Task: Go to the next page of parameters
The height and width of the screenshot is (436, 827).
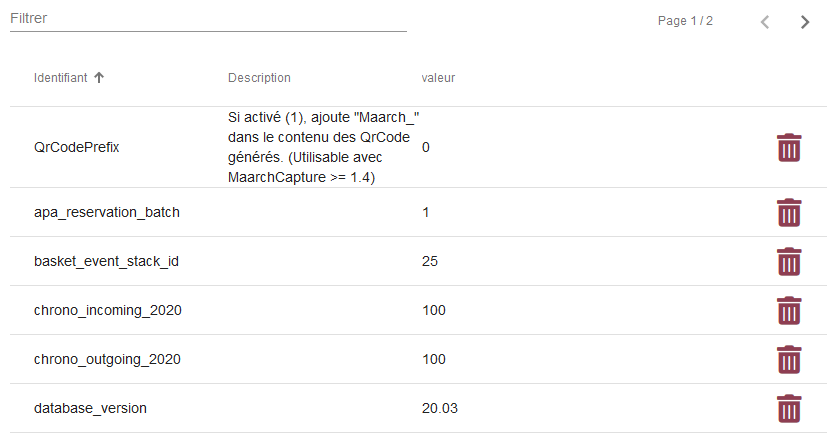Action: [804, 22]
